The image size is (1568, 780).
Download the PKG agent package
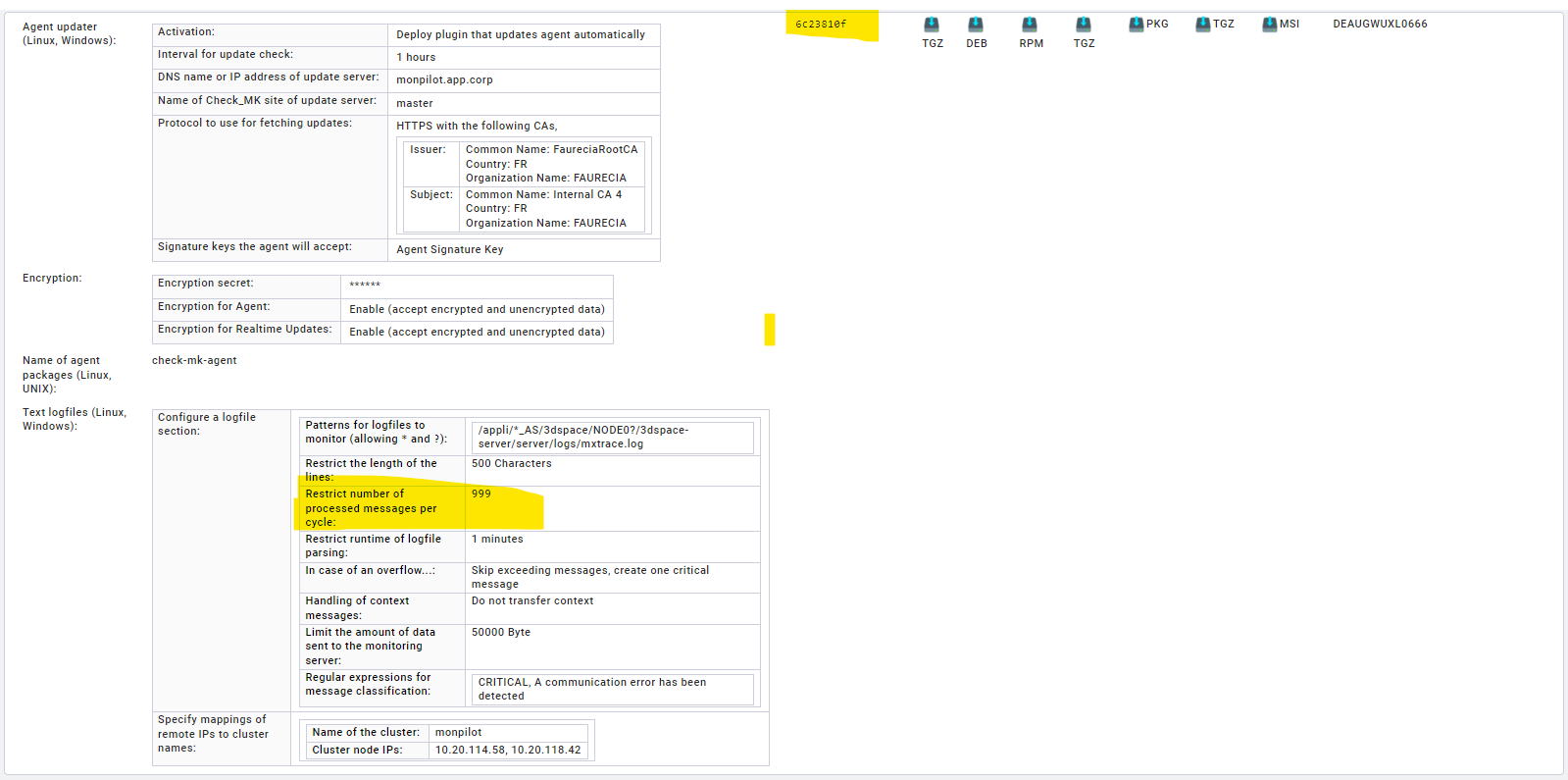click(x=1137, y=25)
